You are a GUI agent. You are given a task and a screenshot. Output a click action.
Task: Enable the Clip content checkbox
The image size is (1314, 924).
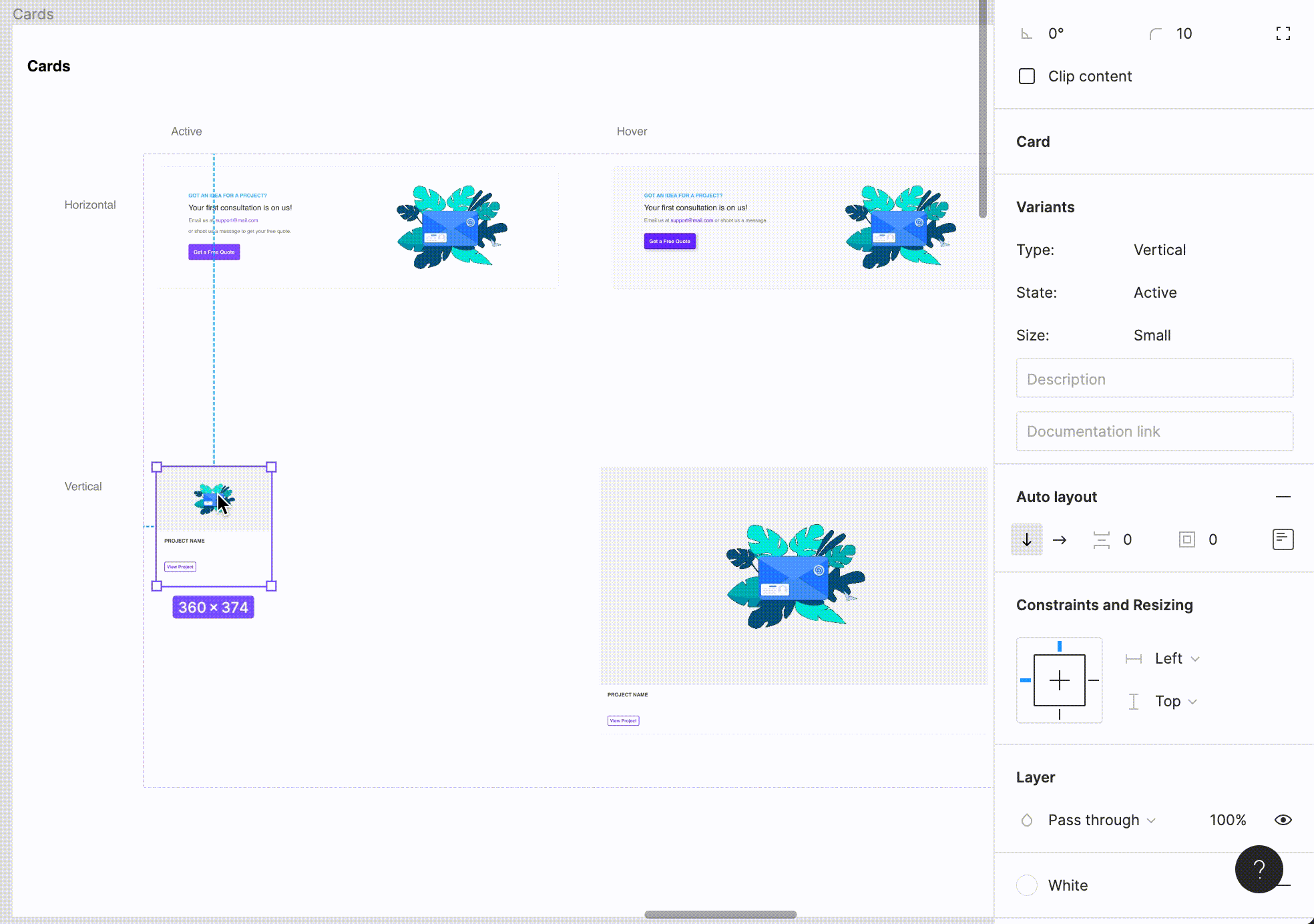1027,76
